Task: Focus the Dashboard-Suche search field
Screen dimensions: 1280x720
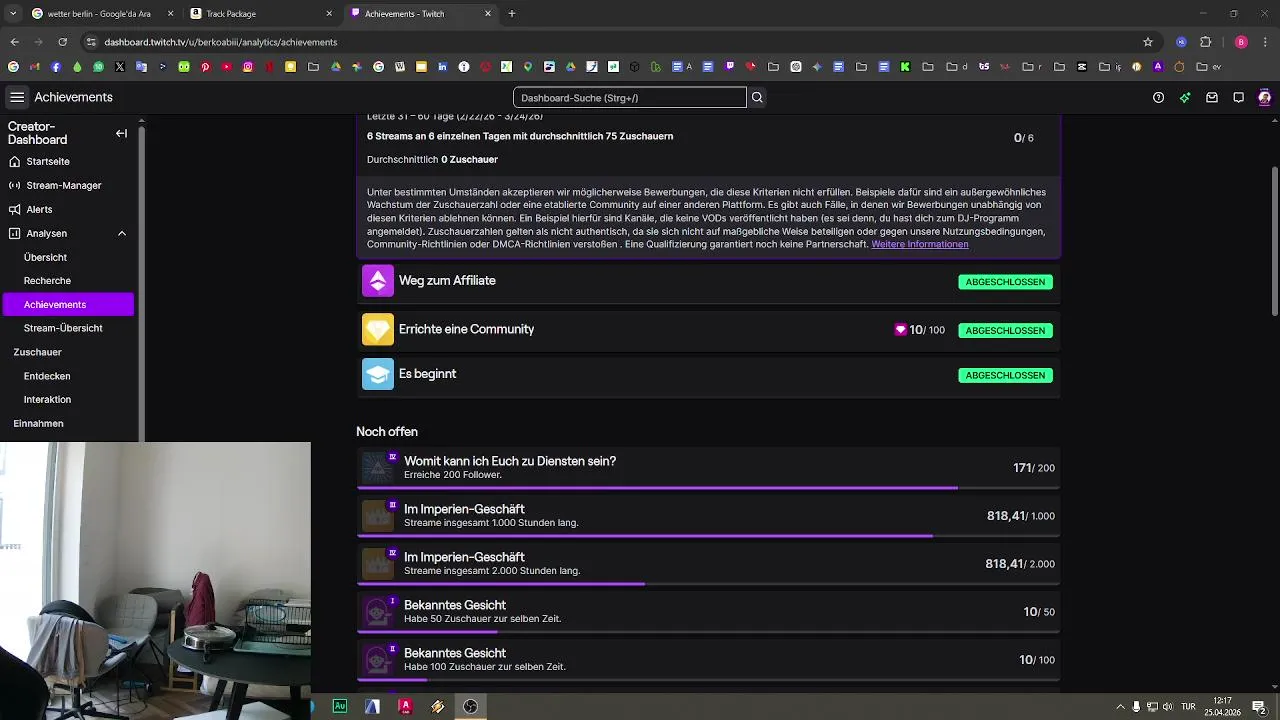Action: (629, 97)
